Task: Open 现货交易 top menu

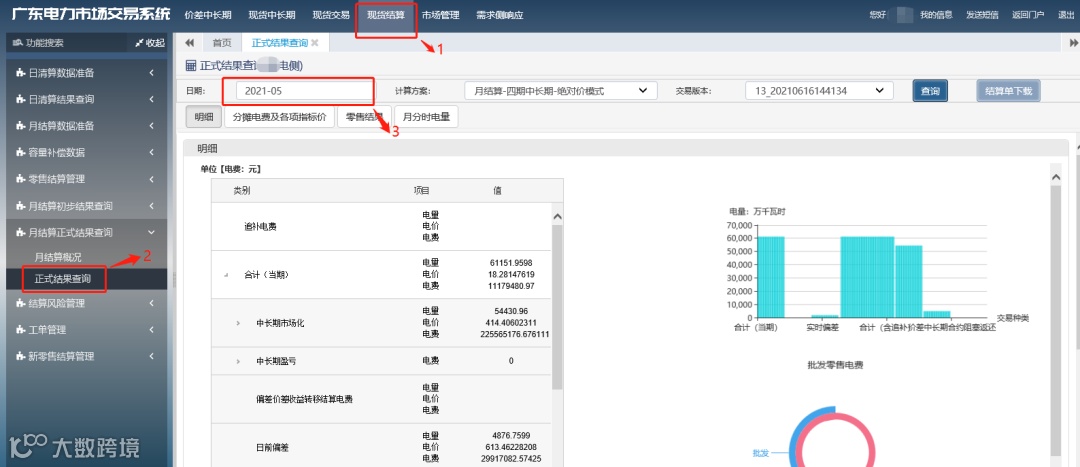Action: click(x=331, y=15)
